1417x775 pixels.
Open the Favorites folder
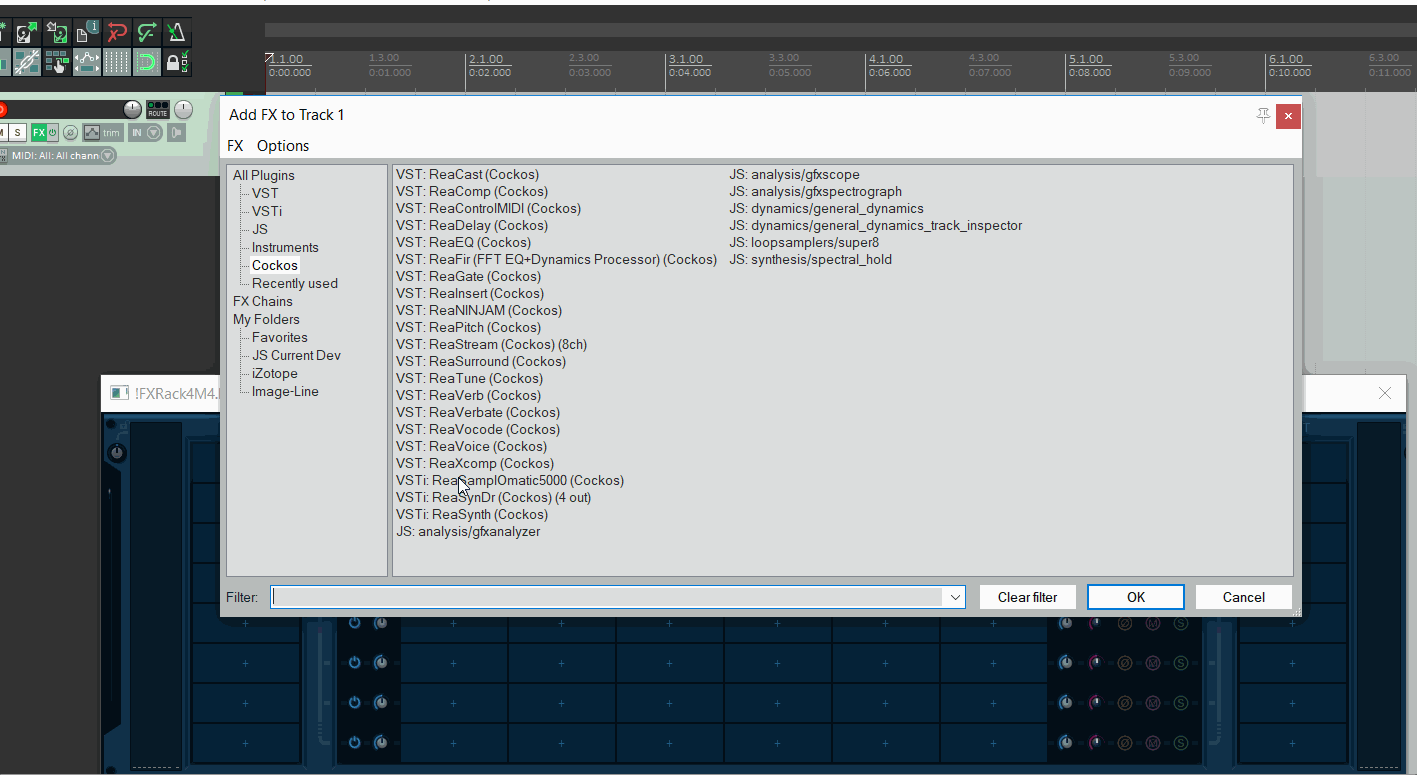click(280, 337)
